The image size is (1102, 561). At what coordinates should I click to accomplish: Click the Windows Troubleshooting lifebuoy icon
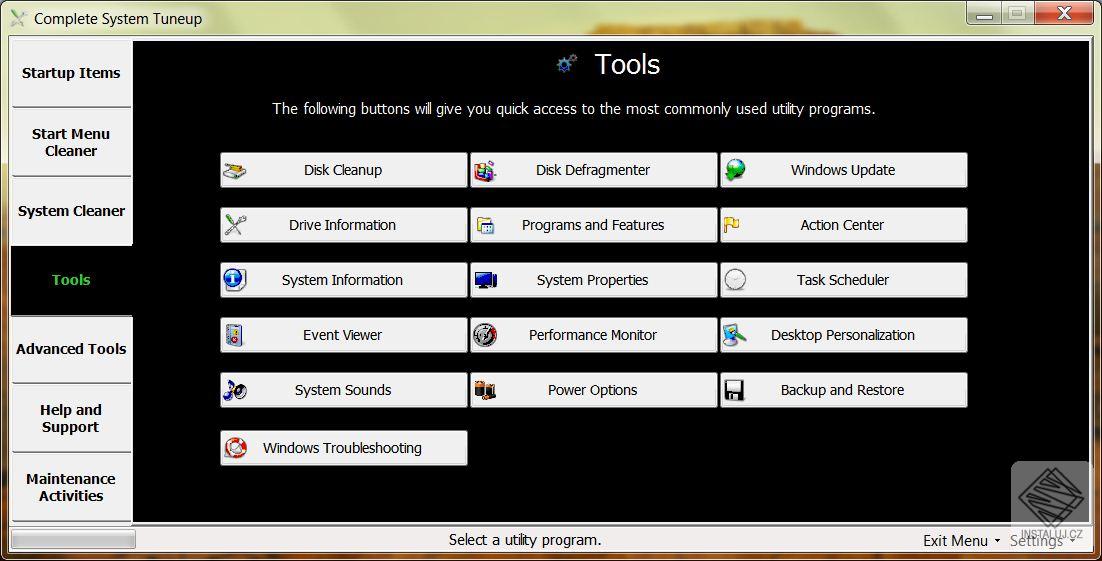[x=235, y=448]
